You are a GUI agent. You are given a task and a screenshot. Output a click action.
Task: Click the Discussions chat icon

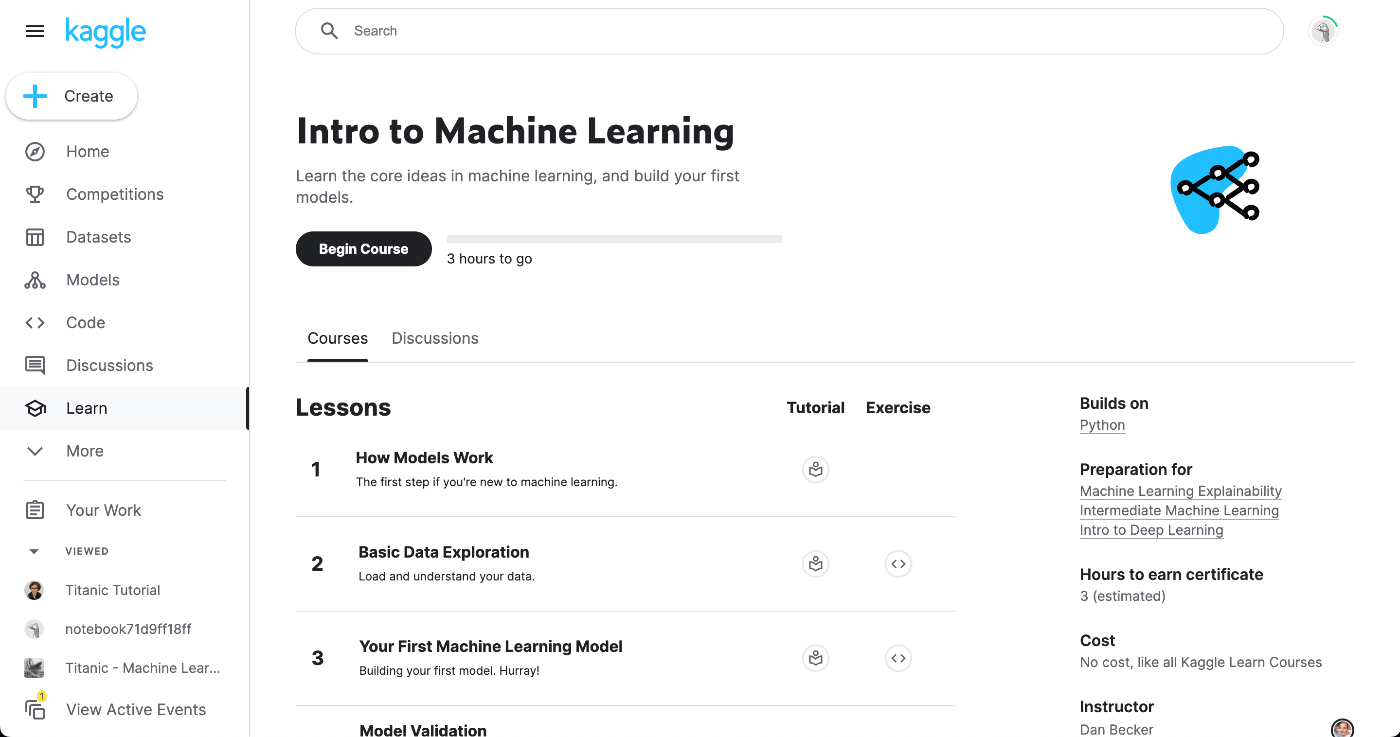tap(35, 366)
